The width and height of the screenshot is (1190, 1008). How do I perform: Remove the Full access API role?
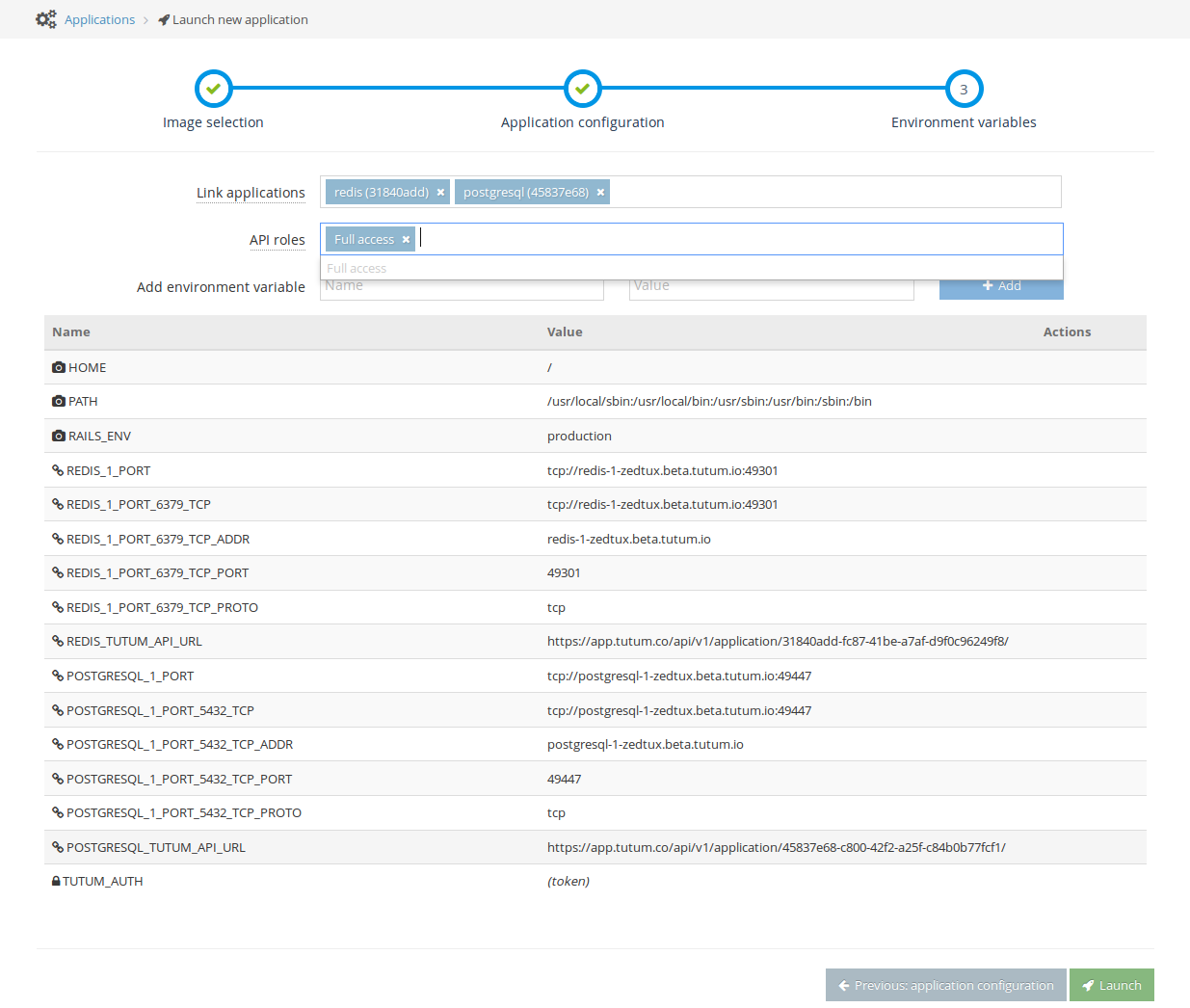[x=406, y=240]
